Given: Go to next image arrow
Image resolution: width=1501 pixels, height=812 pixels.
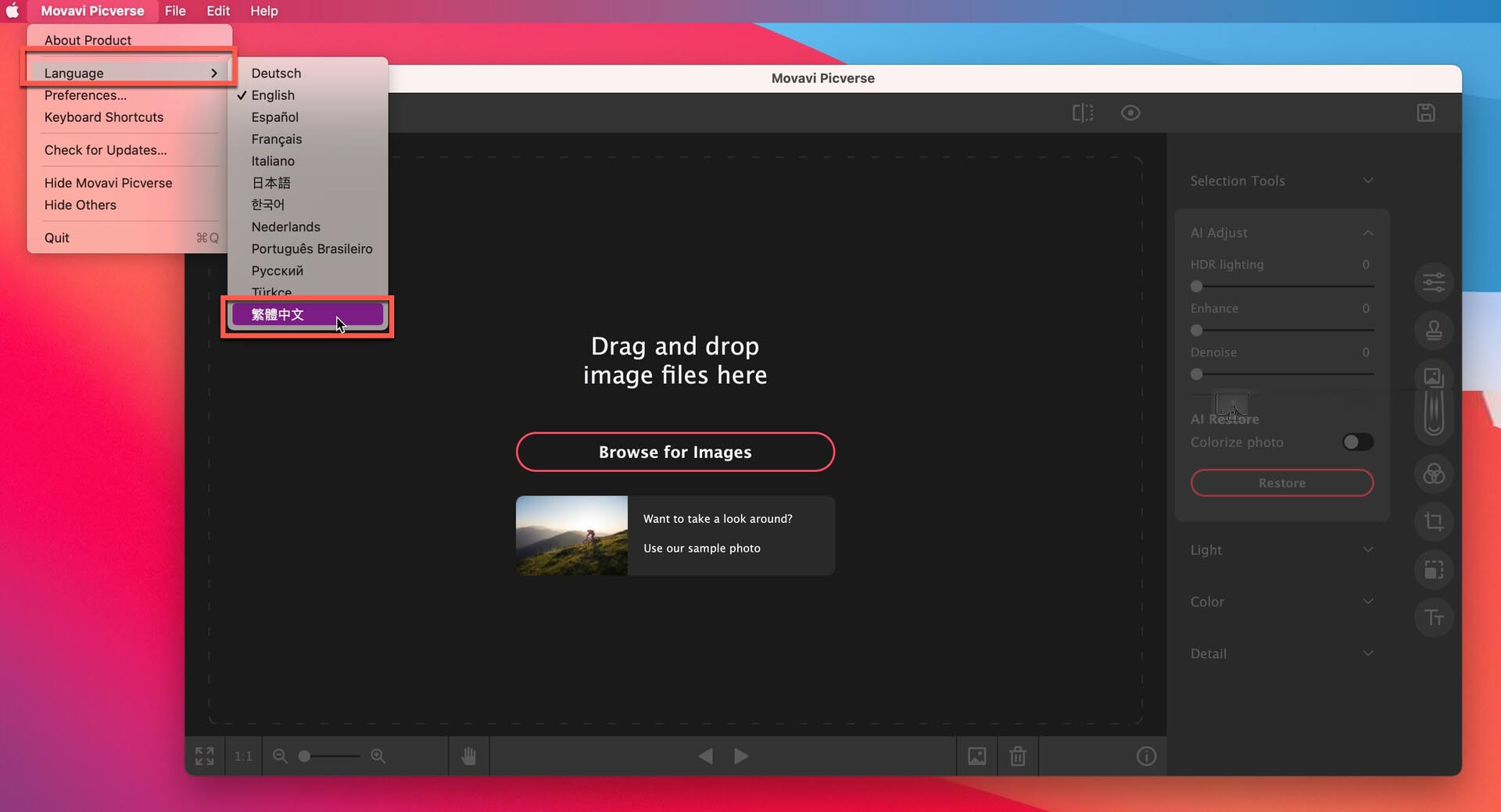Looking at the screenshot, I should click(x=741, y=756).
